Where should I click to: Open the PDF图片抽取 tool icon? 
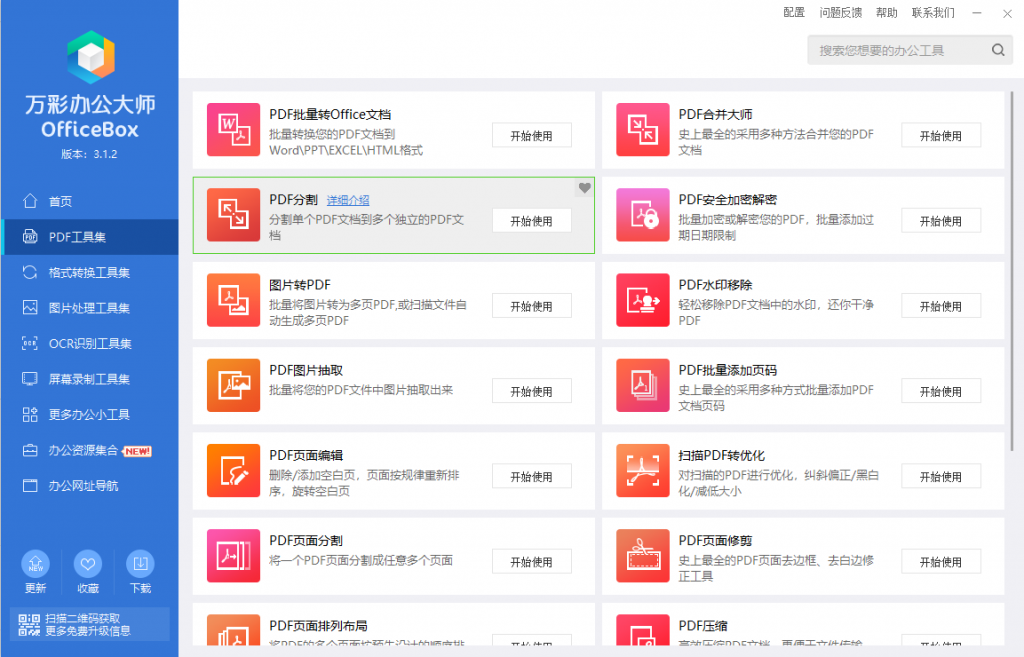233,385
